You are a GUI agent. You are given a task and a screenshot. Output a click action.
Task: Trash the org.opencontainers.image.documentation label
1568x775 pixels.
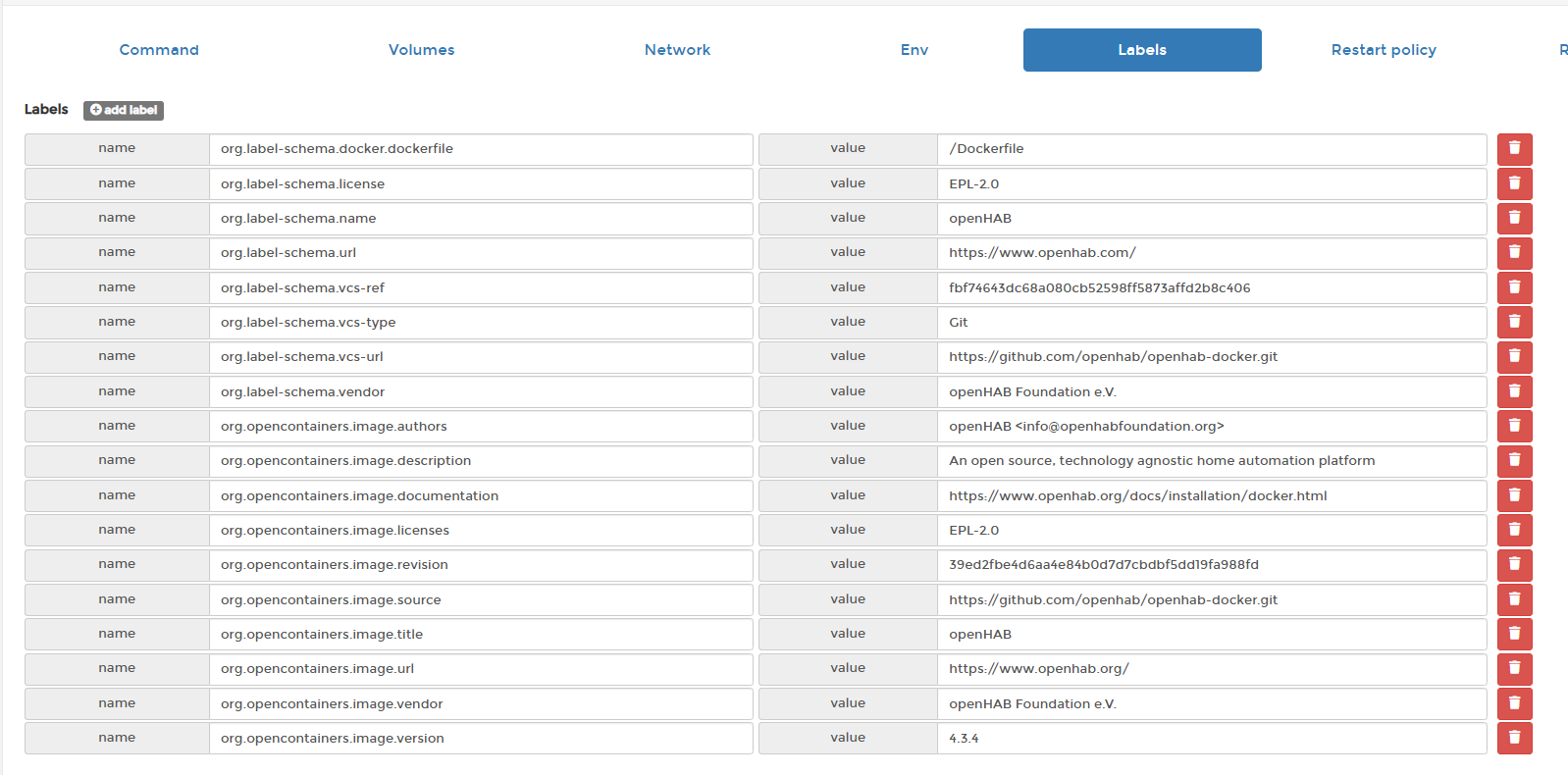coord(1514,495)
